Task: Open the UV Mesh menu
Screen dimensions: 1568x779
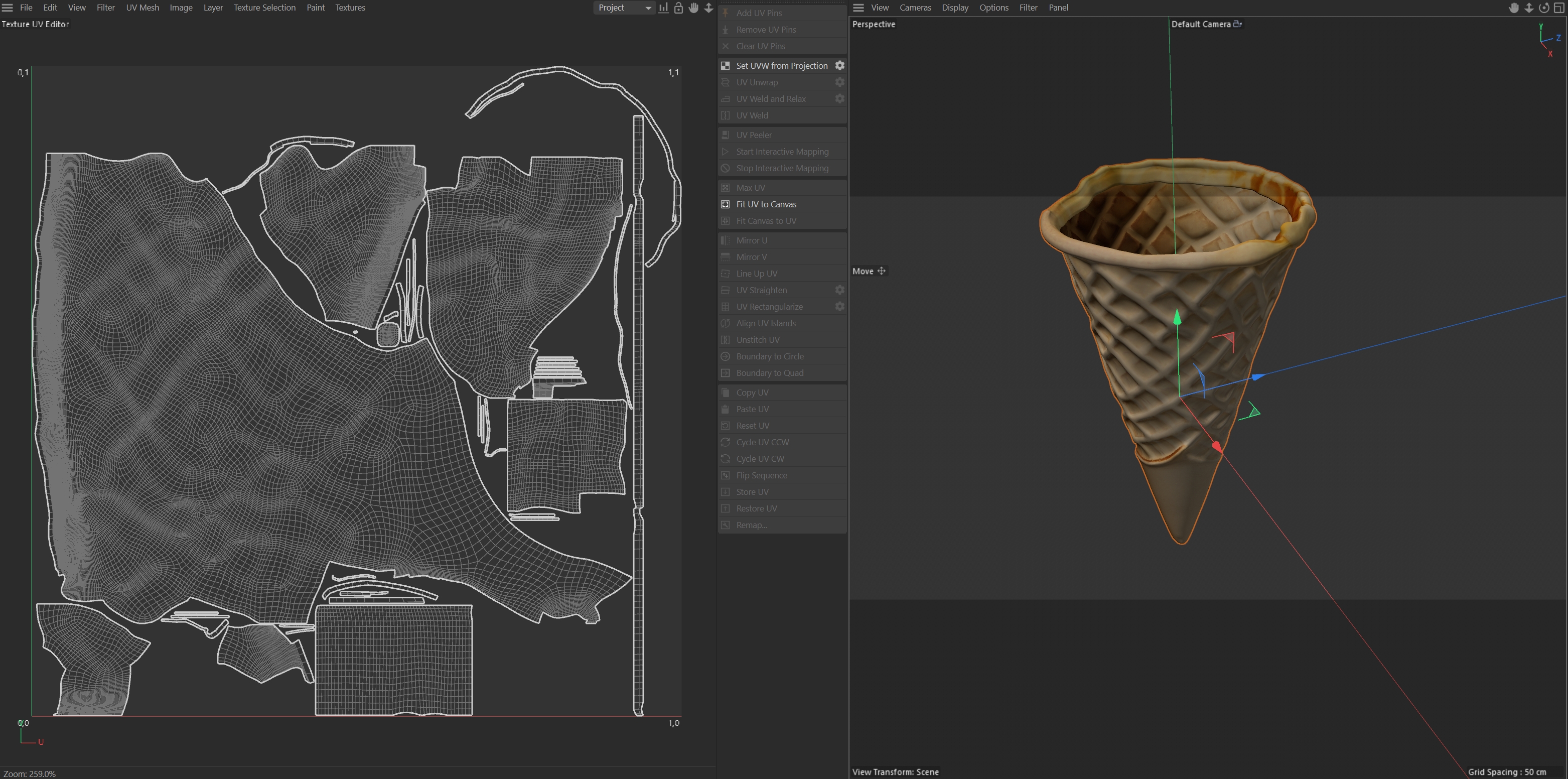Action: (x=142, y=8)
